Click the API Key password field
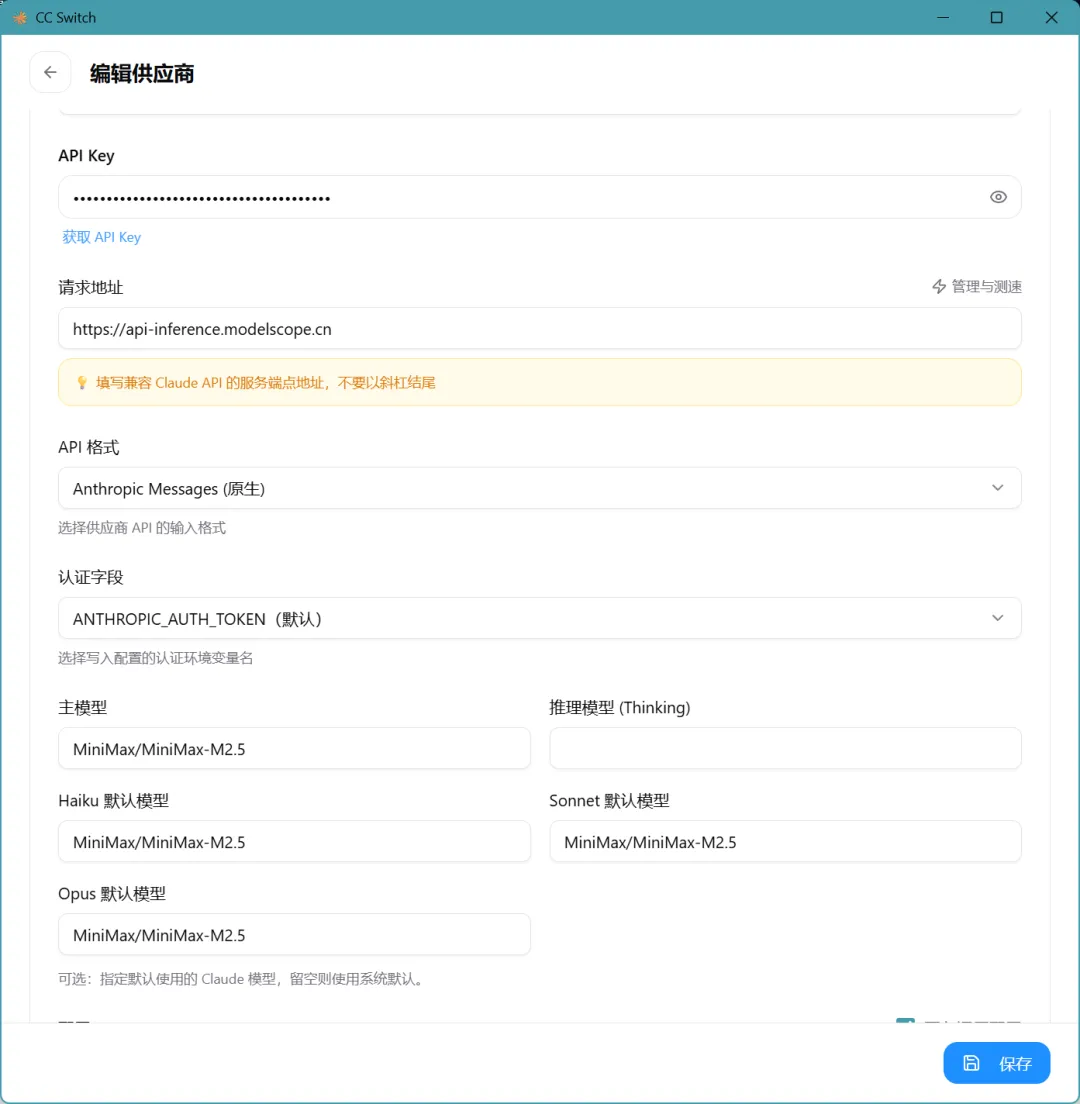Image resolution: width=1080 pixels, height=1104 pixels. (x=539, y=197)
